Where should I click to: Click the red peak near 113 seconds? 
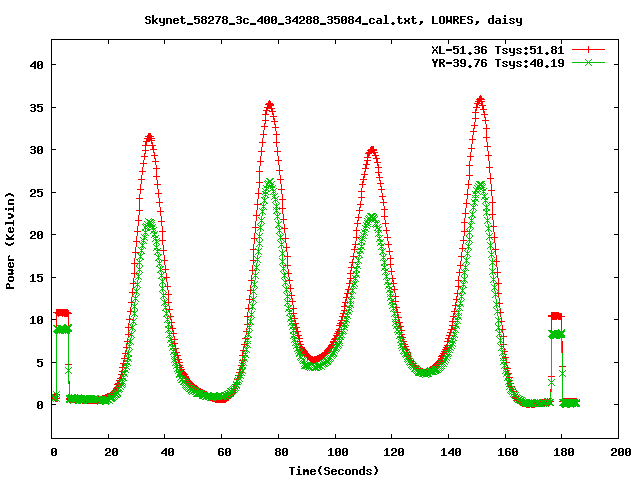click(372, 151)
